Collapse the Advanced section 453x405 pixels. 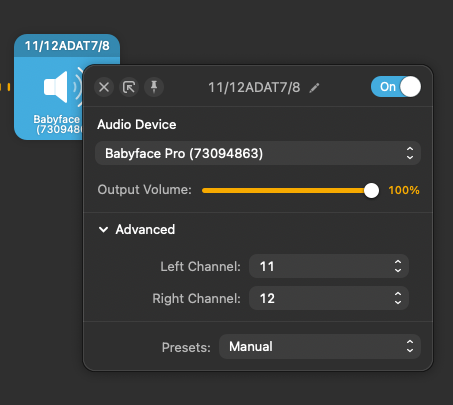[104, 230]
